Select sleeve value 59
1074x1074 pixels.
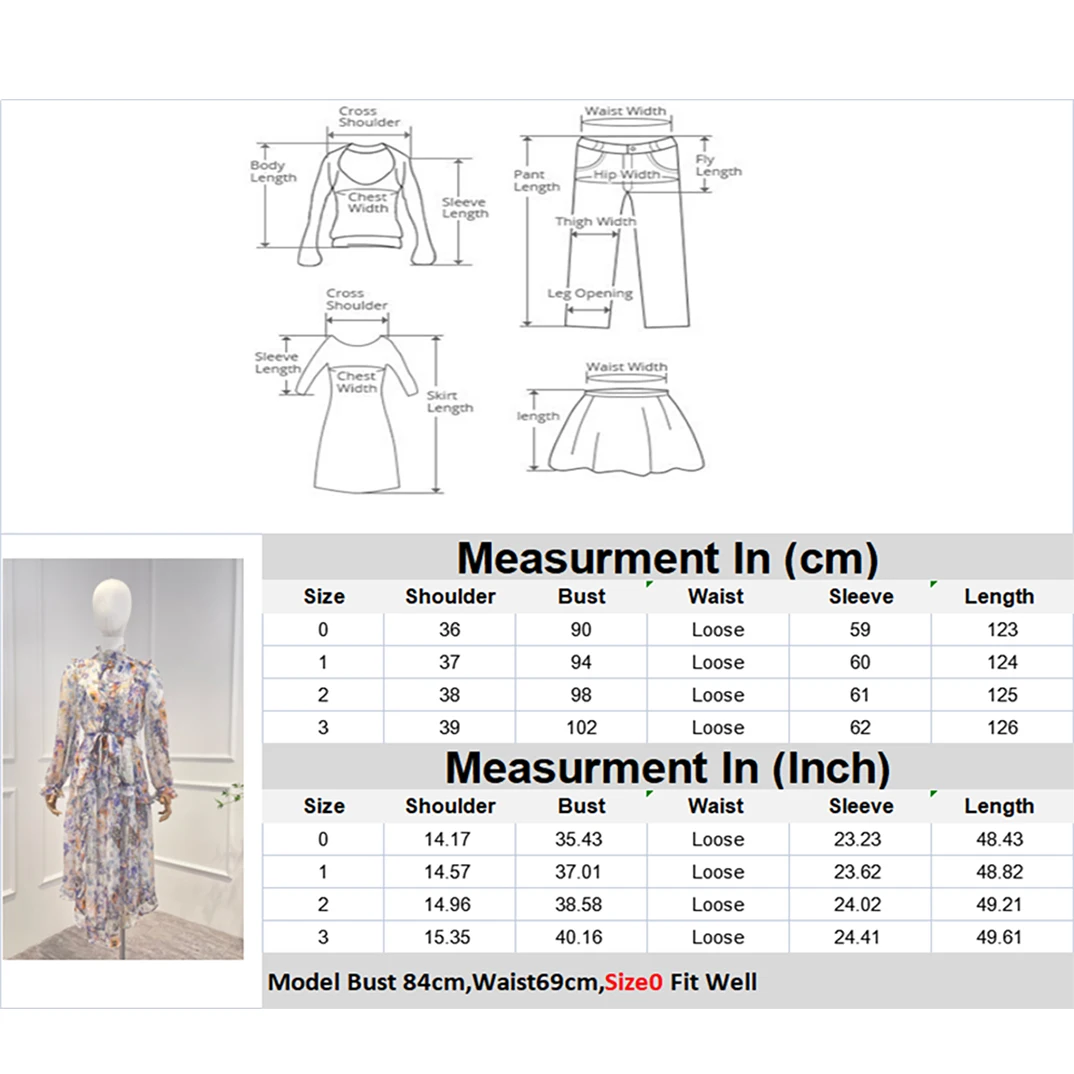click(860, 629)
